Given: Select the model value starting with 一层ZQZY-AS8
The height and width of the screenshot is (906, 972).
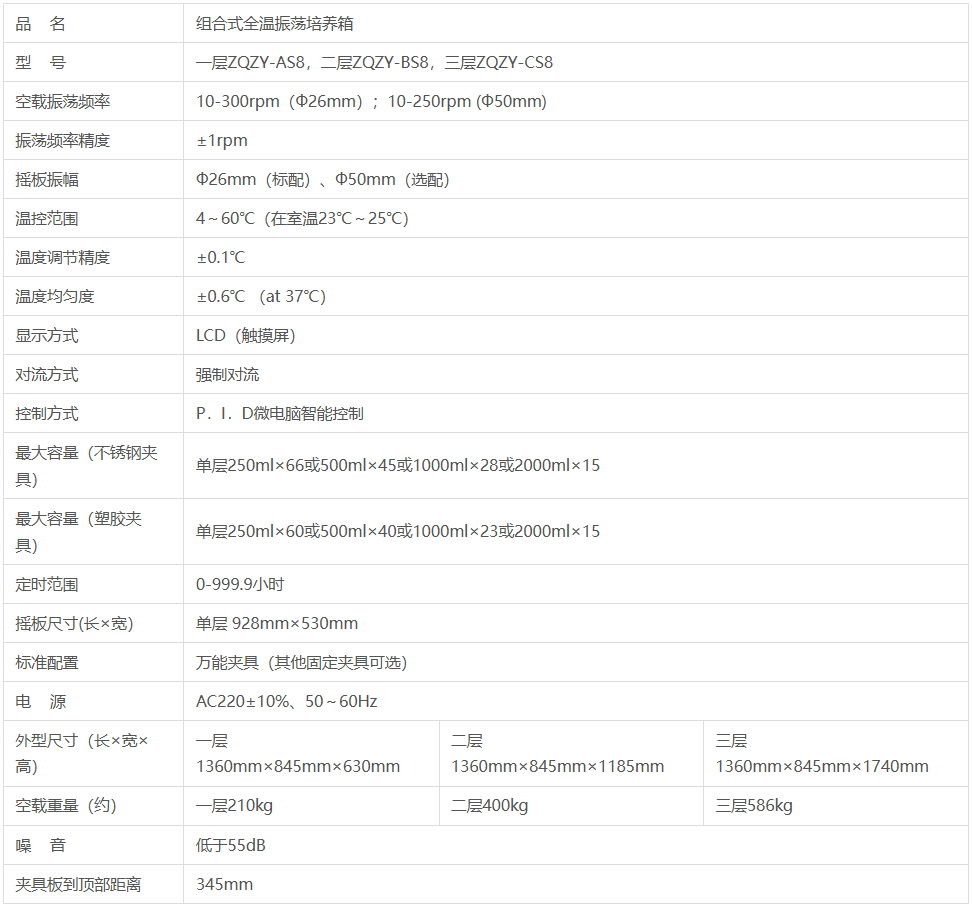Looking at the screenshot, I should [x=374, y=63].
